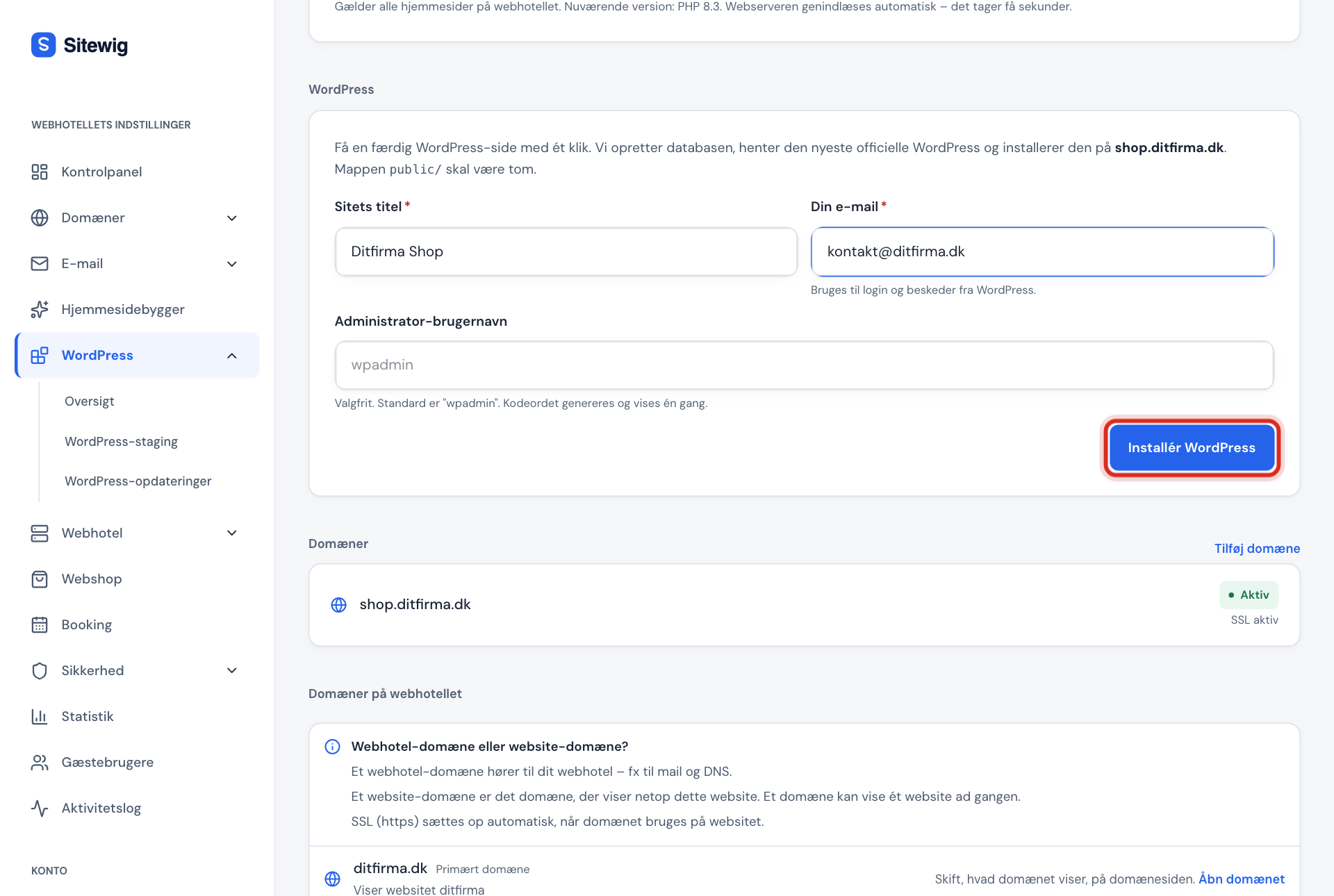1334x896 pixels.
Task: Click the Sikkerhed shield icon
Action: (x=40, y=670)
